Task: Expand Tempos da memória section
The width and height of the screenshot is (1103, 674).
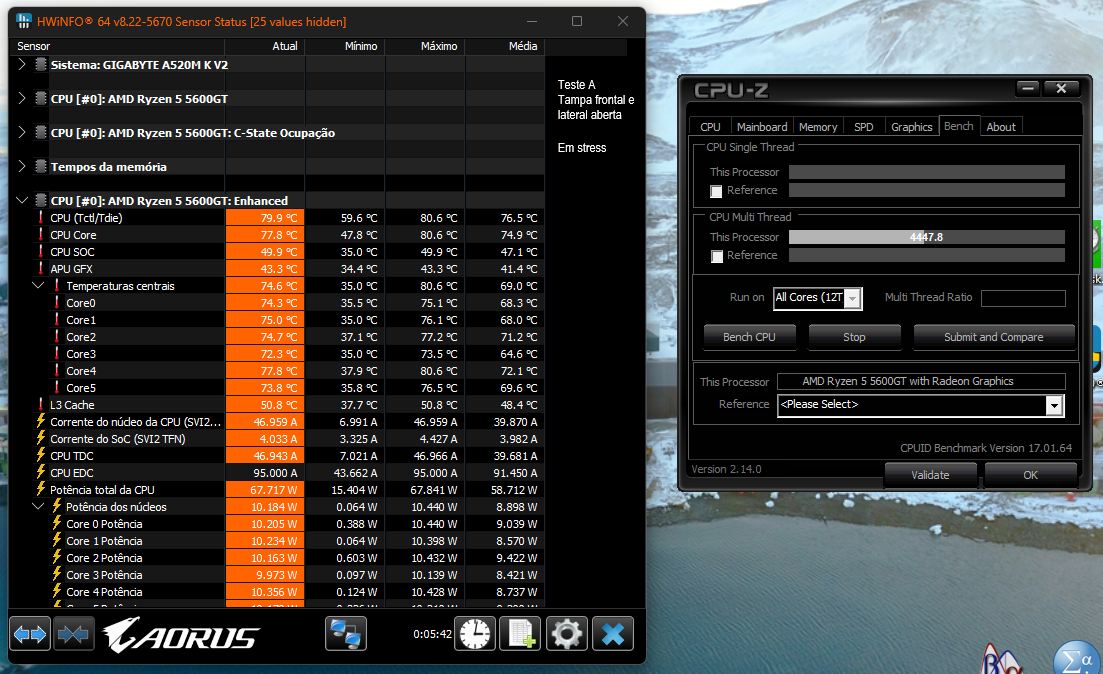Action: pos(22,166)
